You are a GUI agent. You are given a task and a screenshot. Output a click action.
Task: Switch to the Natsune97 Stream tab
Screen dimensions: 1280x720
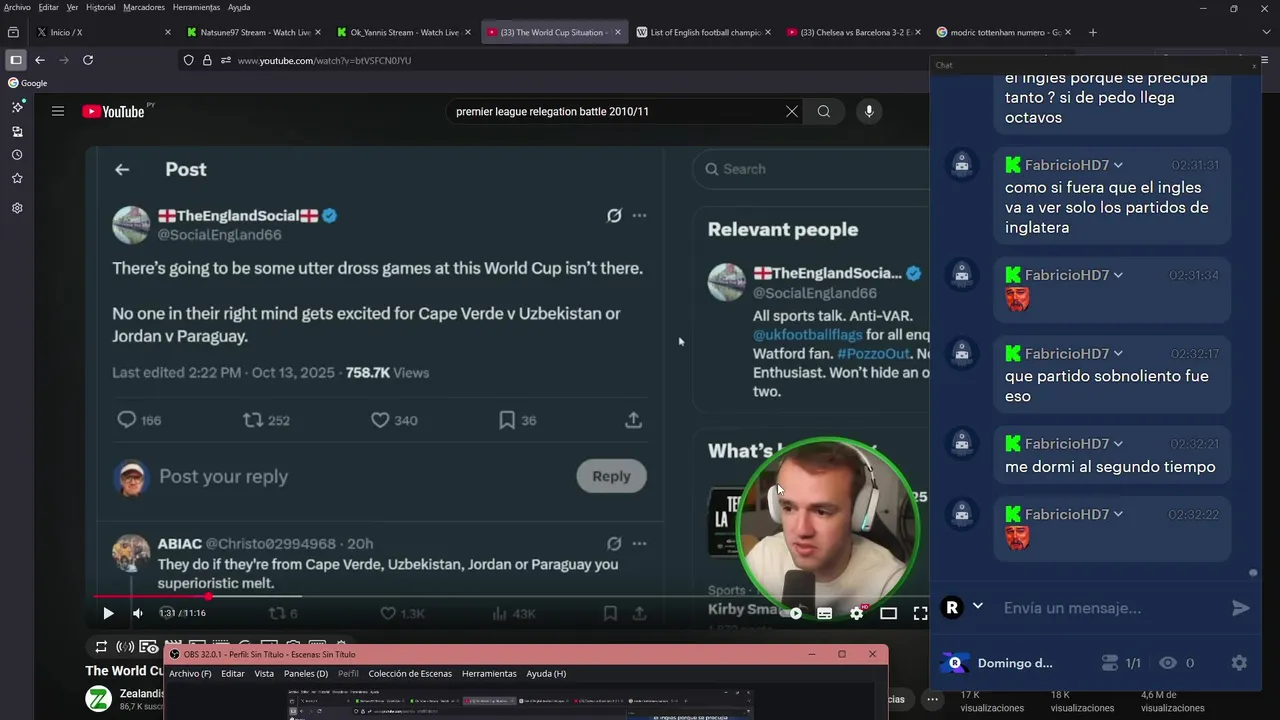coord(255,32)
